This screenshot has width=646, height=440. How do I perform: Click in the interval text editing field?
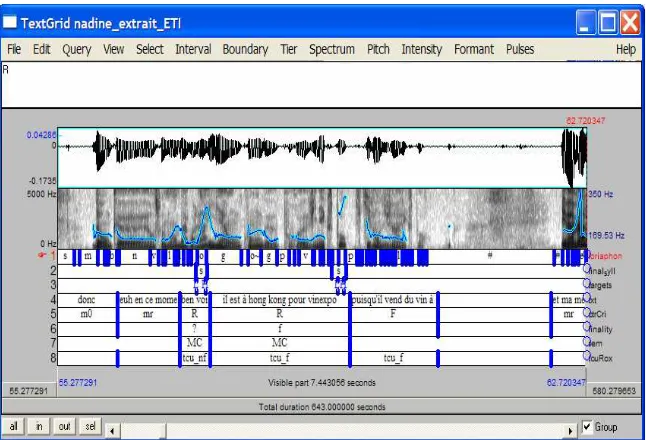click(321, 84)
